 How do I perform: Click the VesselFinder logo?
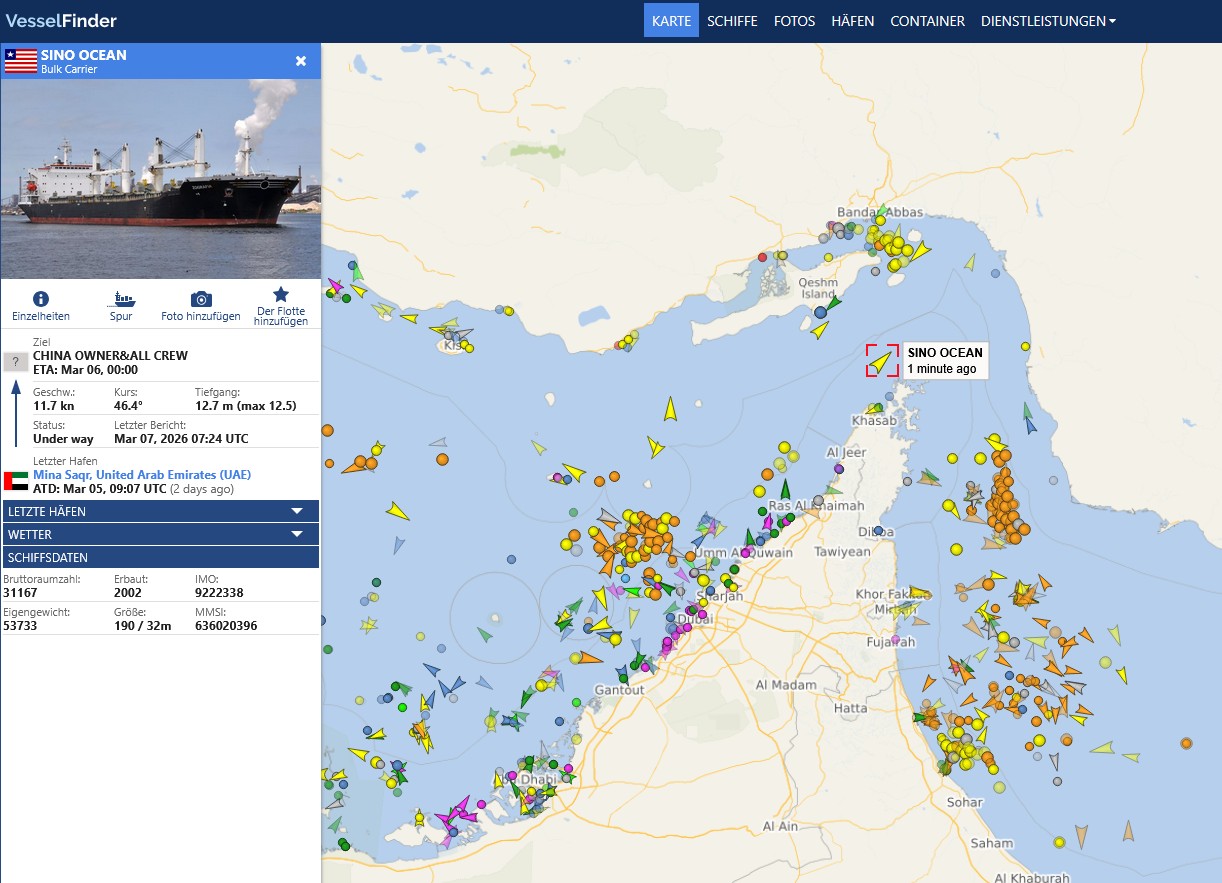click(61, 21)
